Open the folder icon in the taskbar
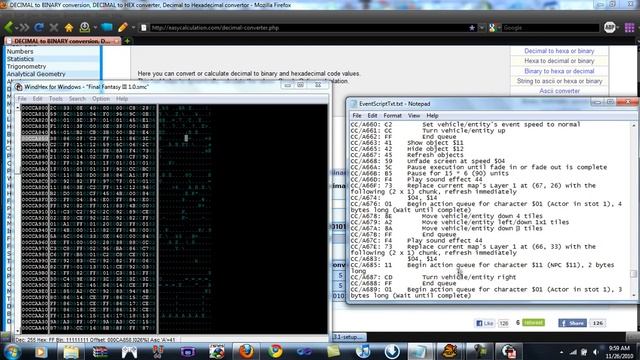Viewport: 640px width, 360px height. coord(71,351)
